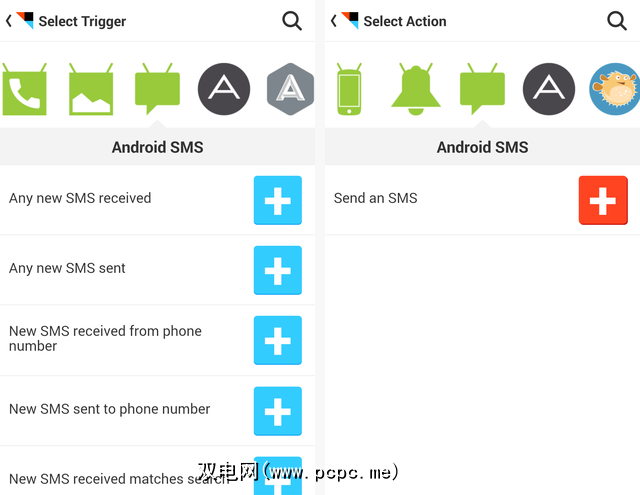Go back from Select Action screen

(x=333, y=21)
